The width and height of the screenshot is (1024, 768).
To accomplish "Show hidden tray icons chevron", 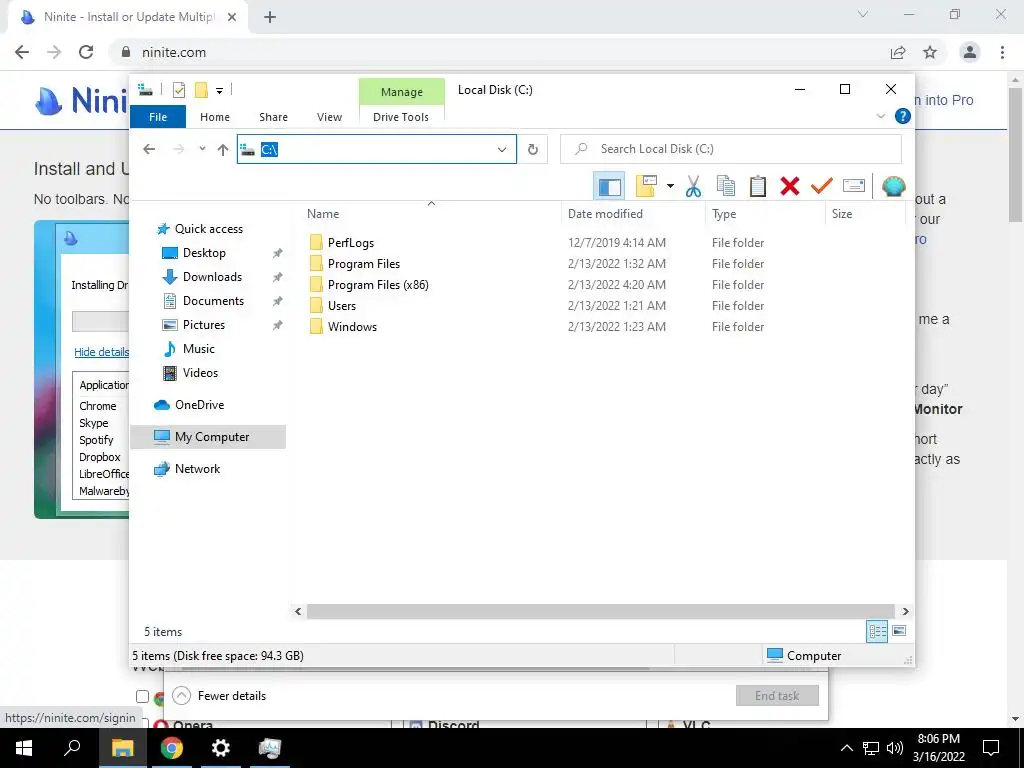I will (846, 748).
